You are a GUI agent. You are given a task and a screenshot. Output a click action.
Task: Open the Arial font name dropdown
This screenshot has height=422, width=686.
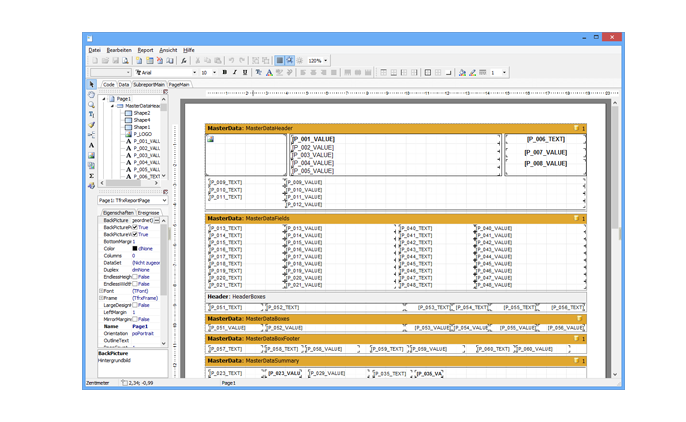tap(193, 73)
